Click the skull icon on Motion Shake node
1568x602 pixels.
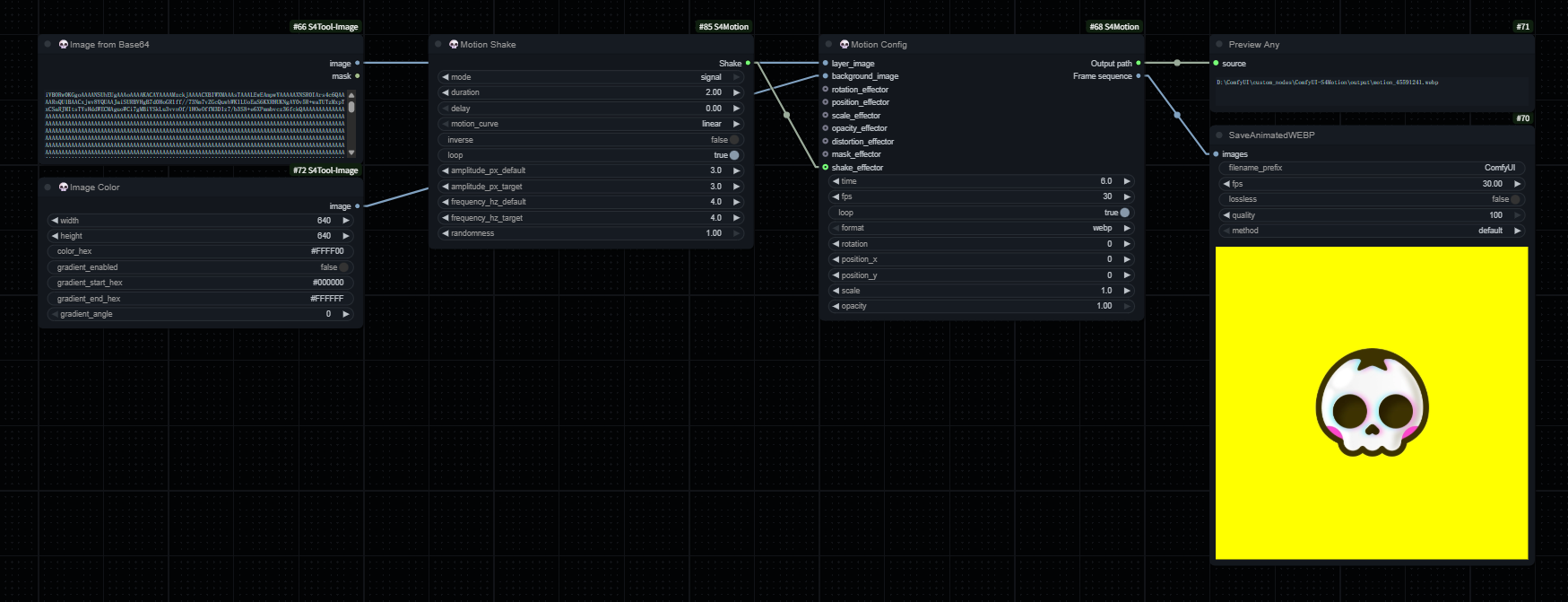454,44
